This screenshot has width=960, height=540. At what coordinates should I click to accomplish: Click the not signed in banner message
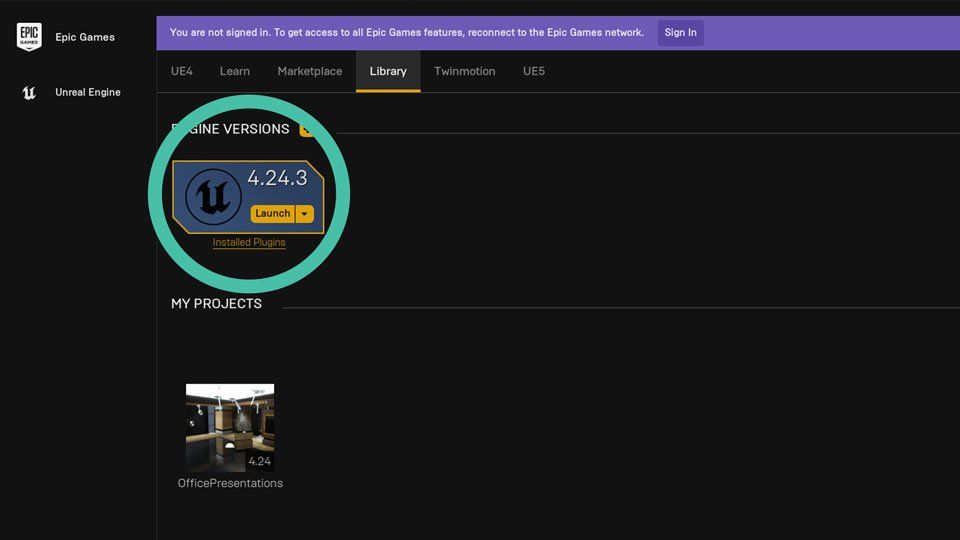tap(407, 32)
